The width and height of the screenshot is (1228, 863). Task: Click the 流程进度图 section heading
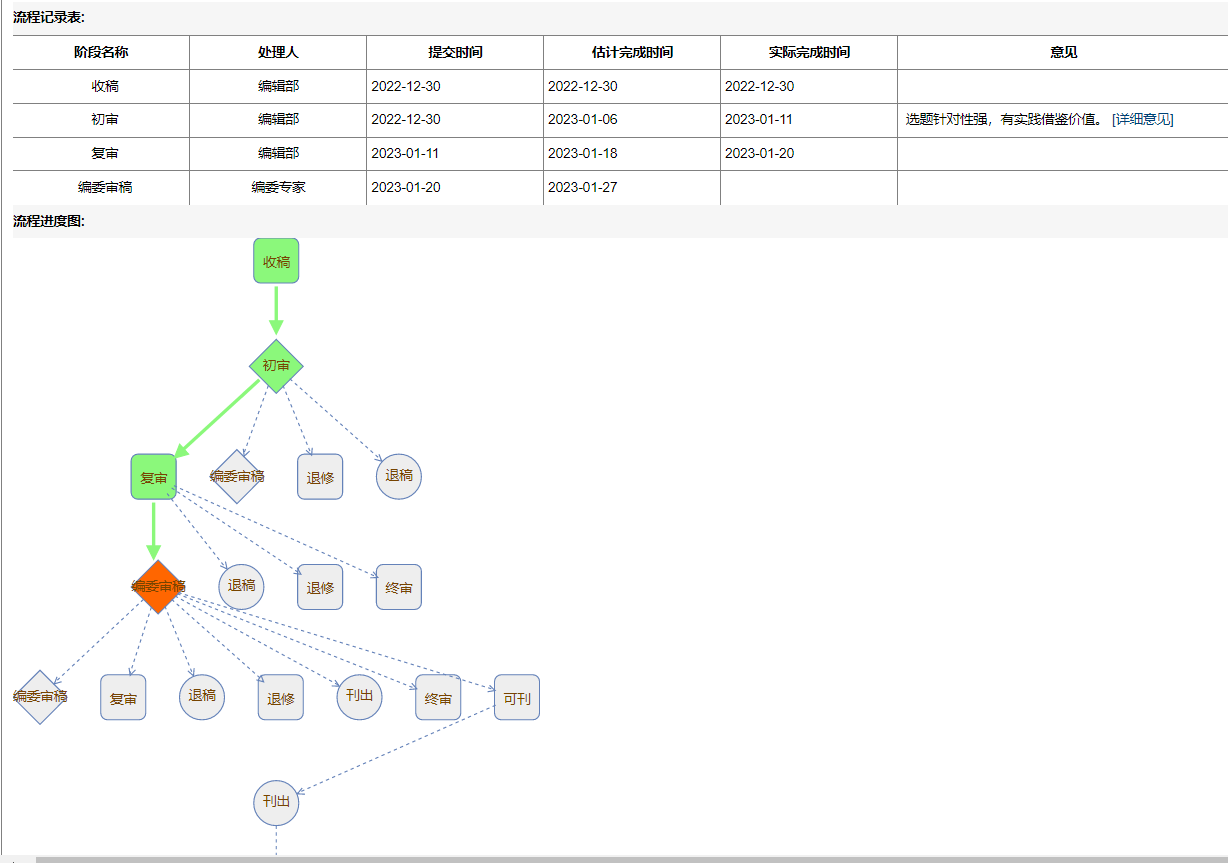coord(49,221)
